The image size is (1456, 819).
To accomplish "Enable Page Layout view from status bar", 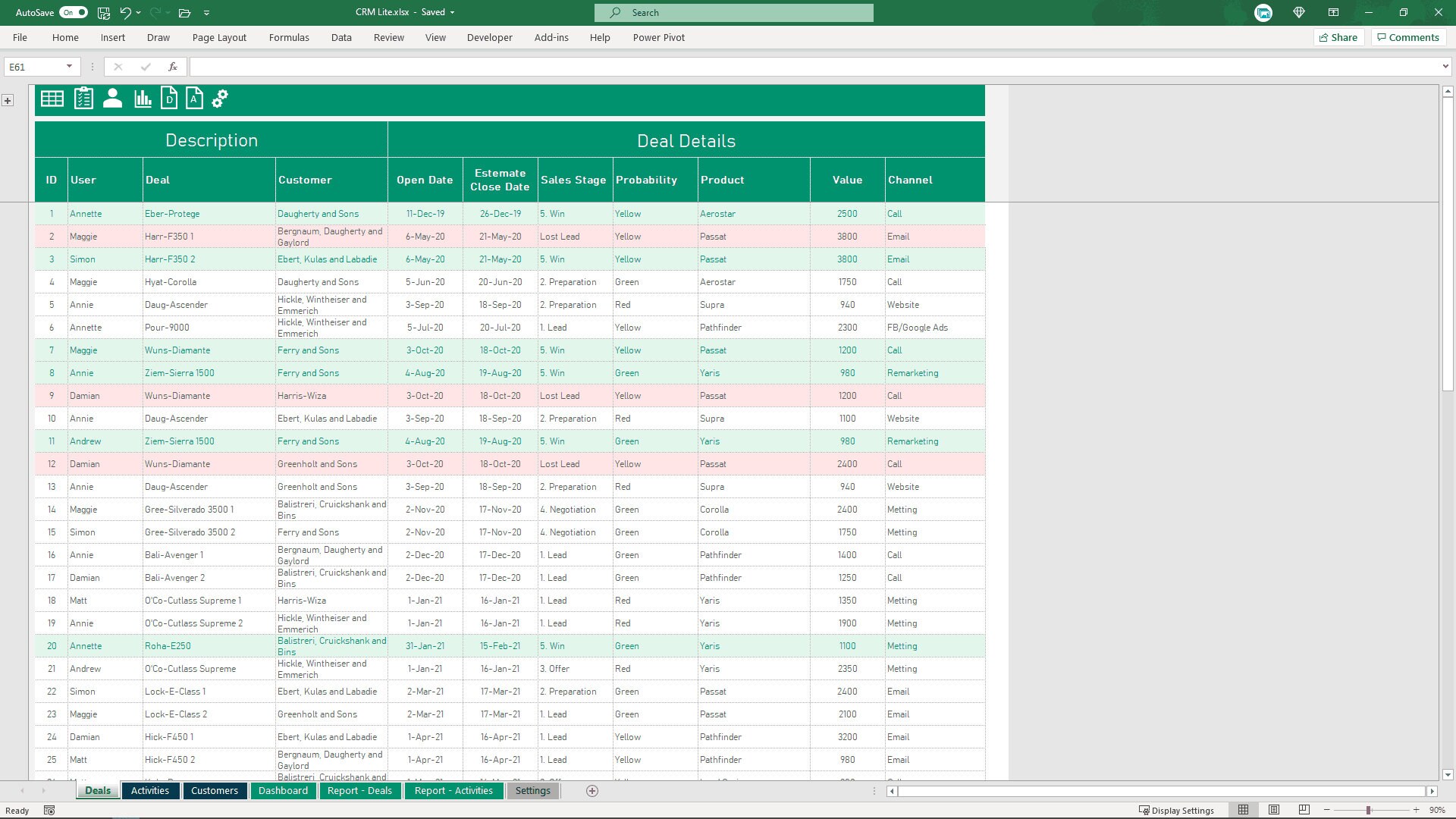I will (1273, 810).
